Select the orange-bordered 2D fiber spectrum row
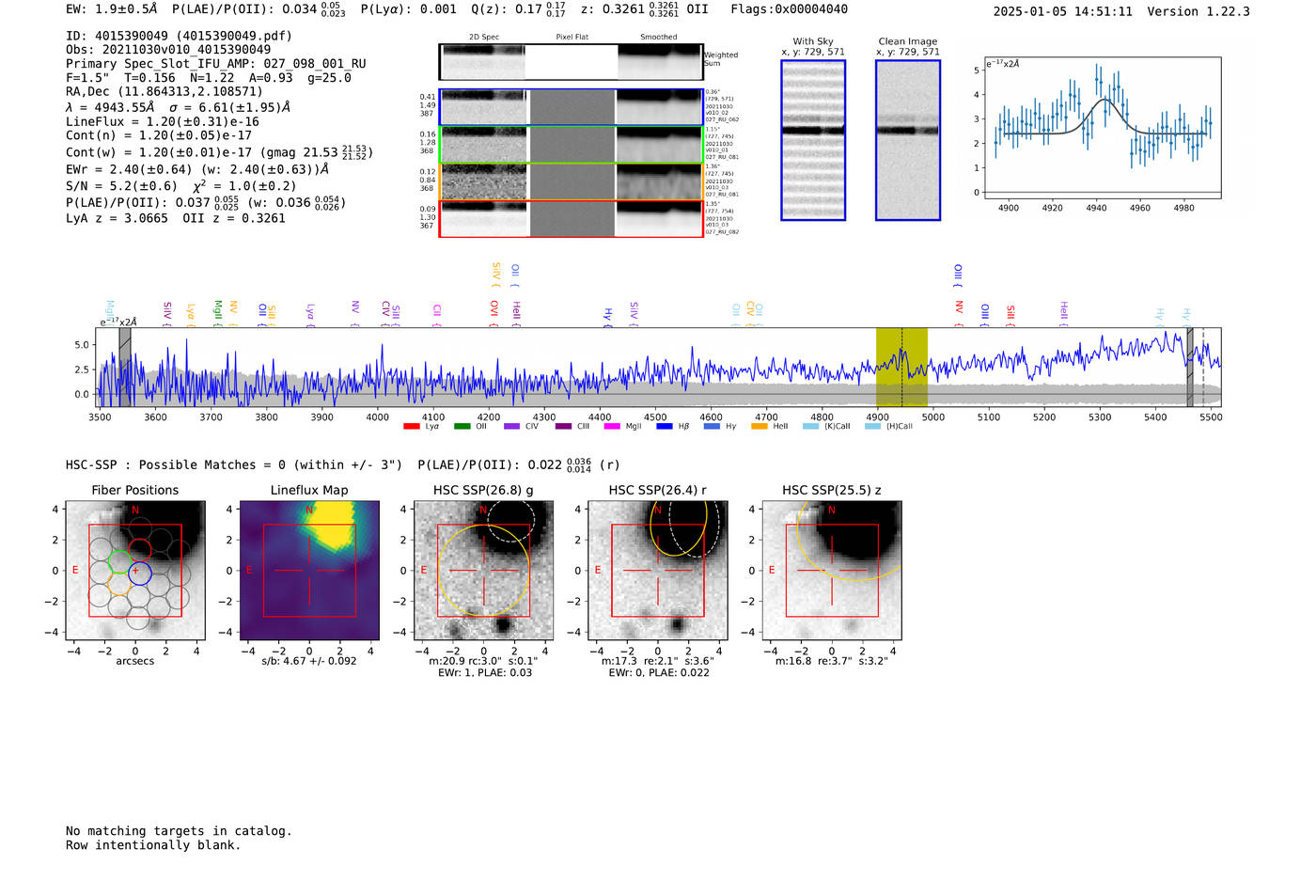Viewport: 1316px width, 896px height. pos(571,181)
